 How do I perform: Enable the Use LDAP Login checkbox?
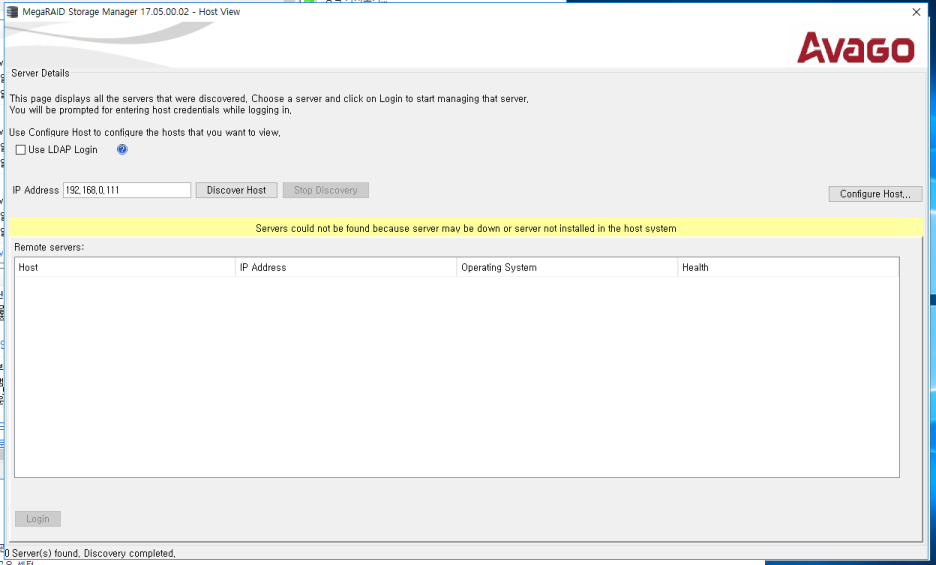pos(21,150)
